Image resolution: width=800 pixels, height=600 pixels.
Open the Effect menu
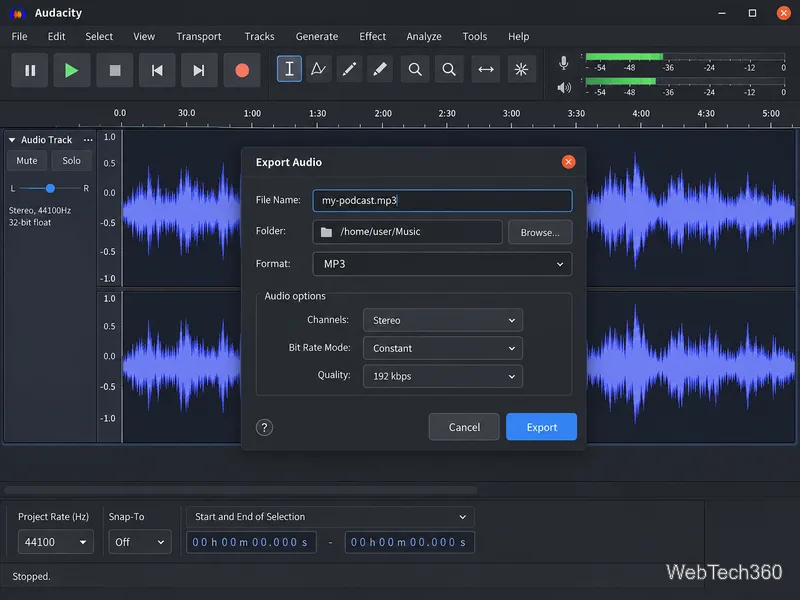click(372, 36)
